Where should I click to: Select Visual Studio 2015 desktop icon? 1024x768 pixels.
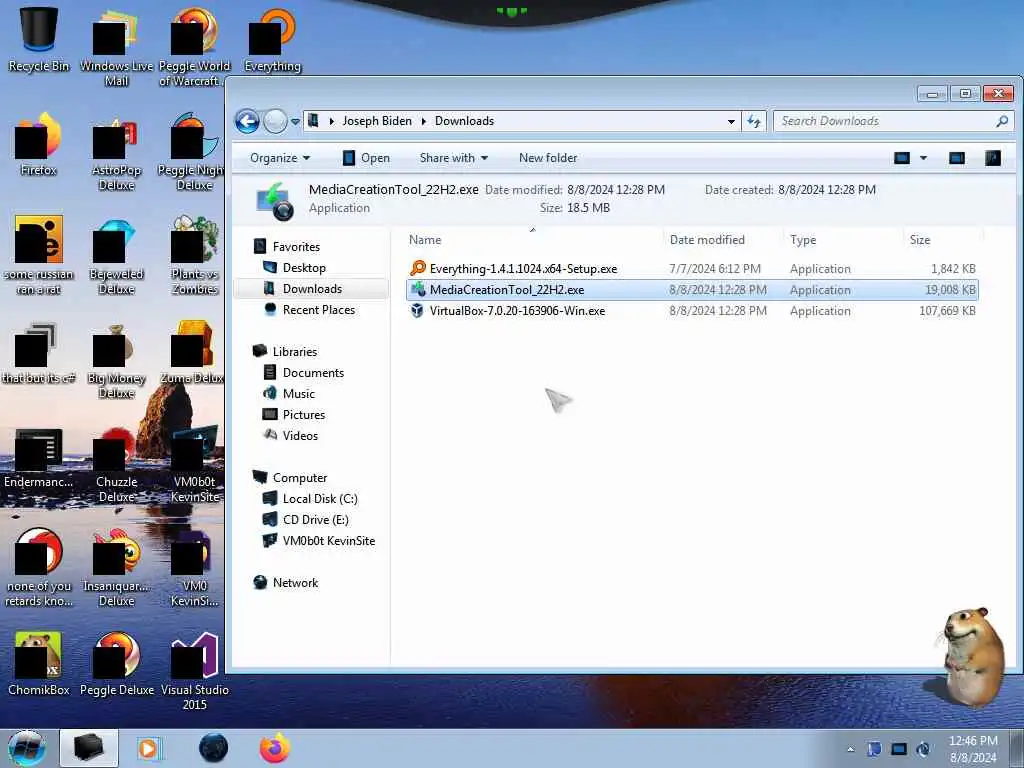(194, 672)
